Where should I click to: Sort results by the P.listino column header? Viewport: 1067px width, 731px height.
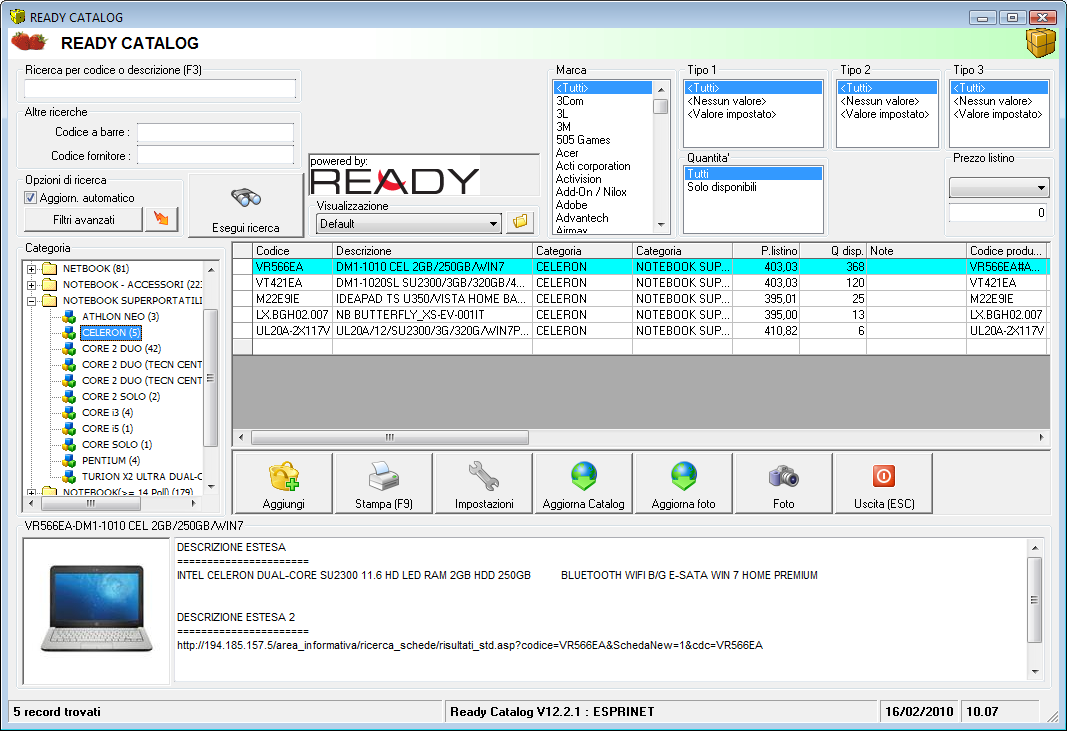(766, 250)
